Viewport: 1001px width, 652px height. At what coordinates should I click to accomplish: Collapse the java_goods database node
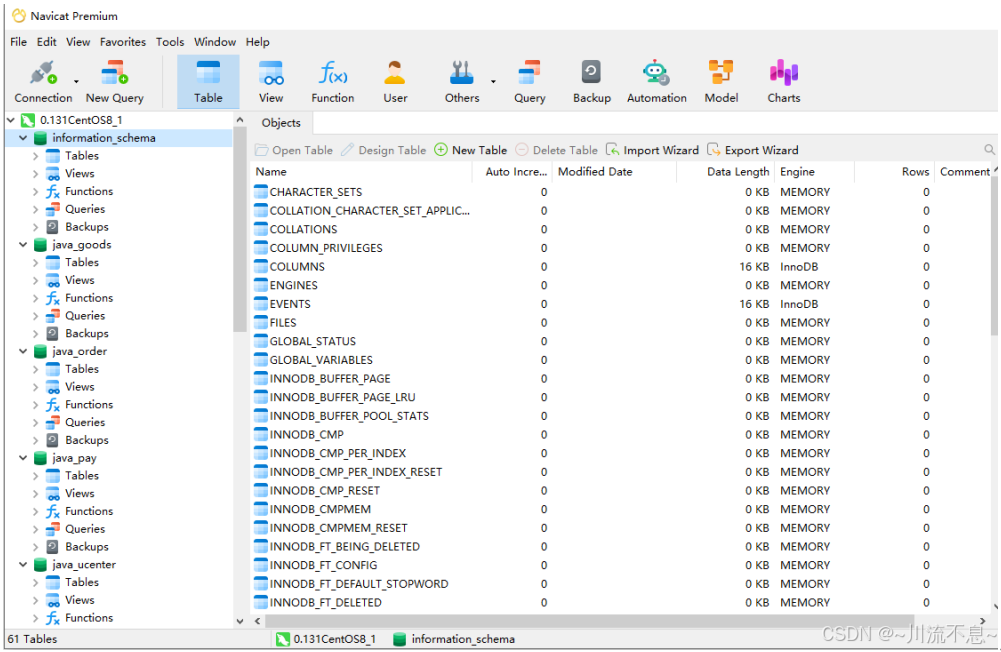(x=24, y=245)
